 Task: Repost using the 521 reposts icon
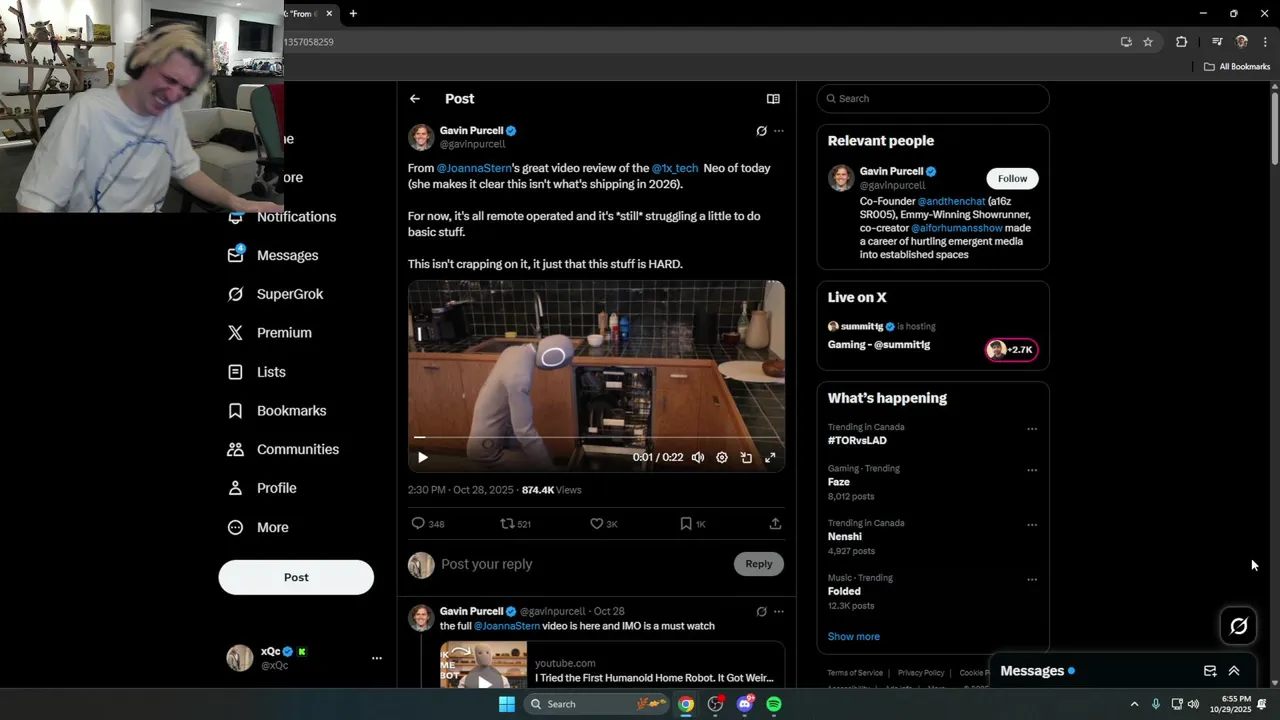[515, 524]
